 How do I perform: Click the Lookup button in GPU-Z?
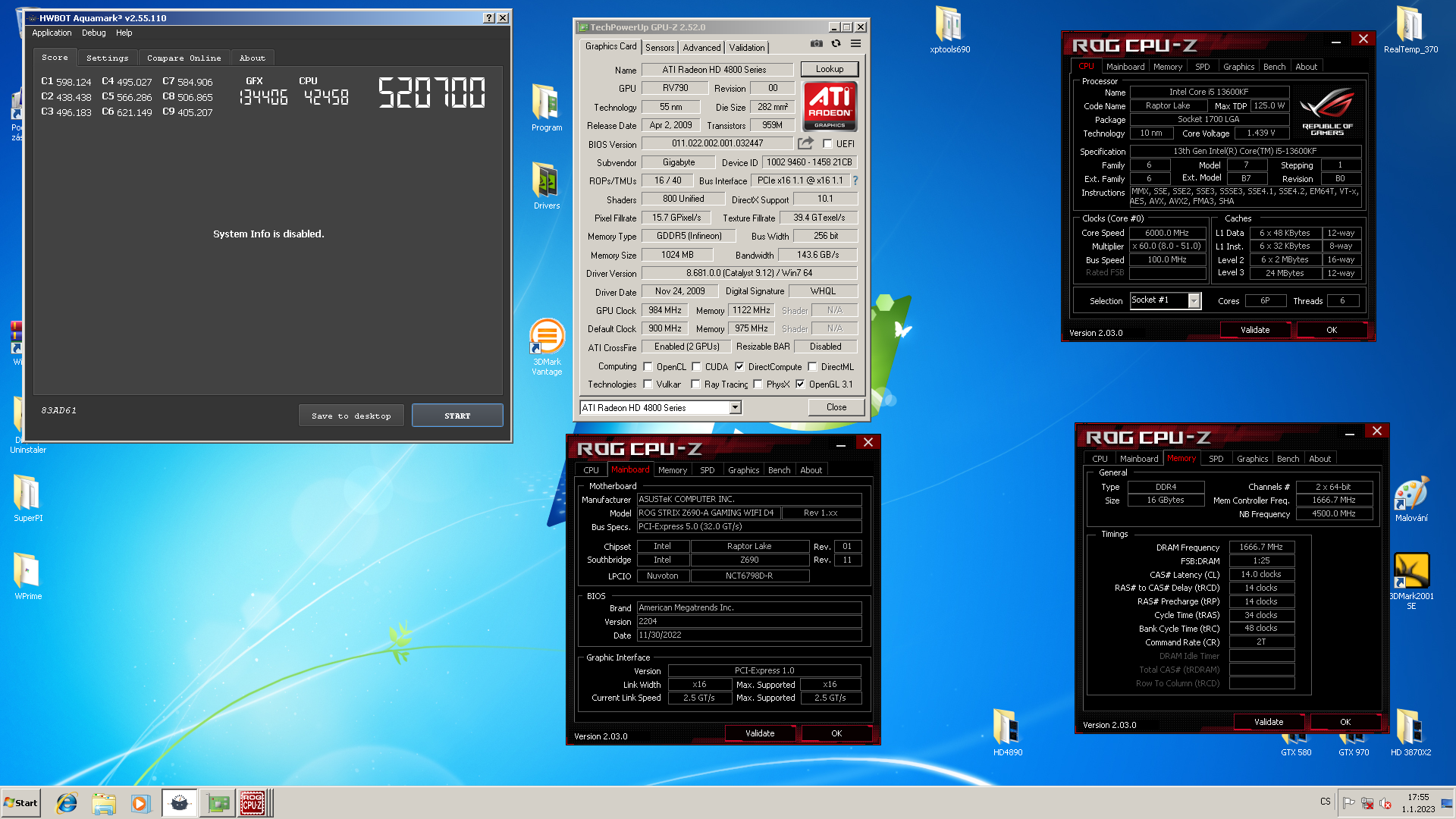(830, 69)
